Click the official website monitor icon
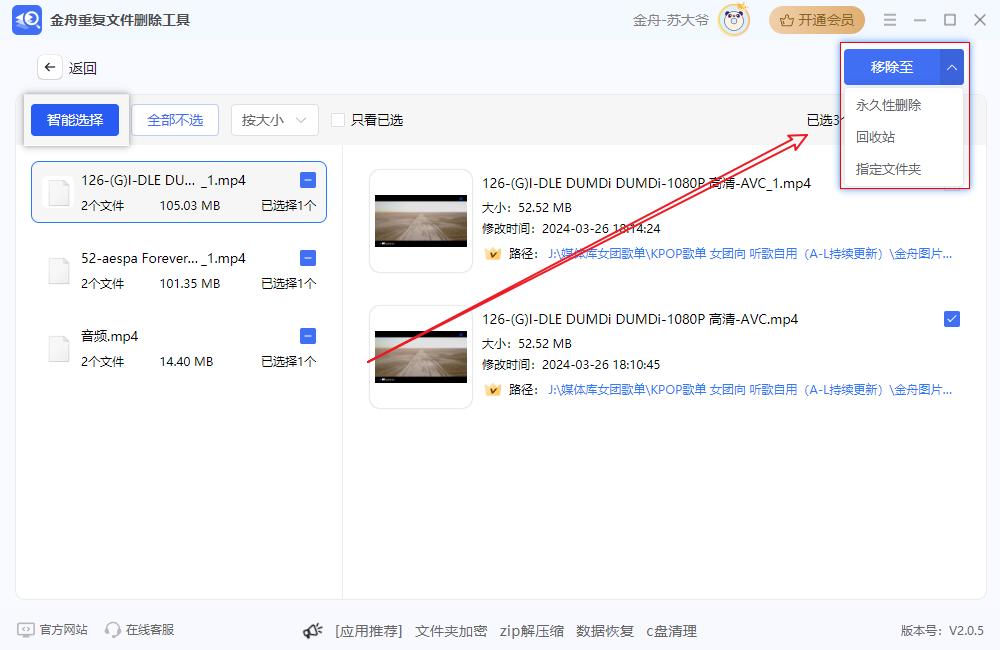The height and width of the screenshot is (650, 1000). 26,630
